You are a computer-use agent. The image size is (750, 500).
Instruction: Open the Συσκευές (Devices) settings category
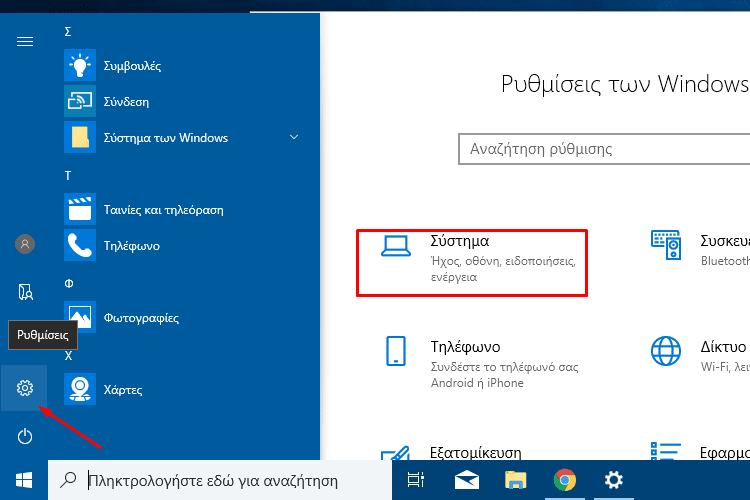(x=699, y=251)
